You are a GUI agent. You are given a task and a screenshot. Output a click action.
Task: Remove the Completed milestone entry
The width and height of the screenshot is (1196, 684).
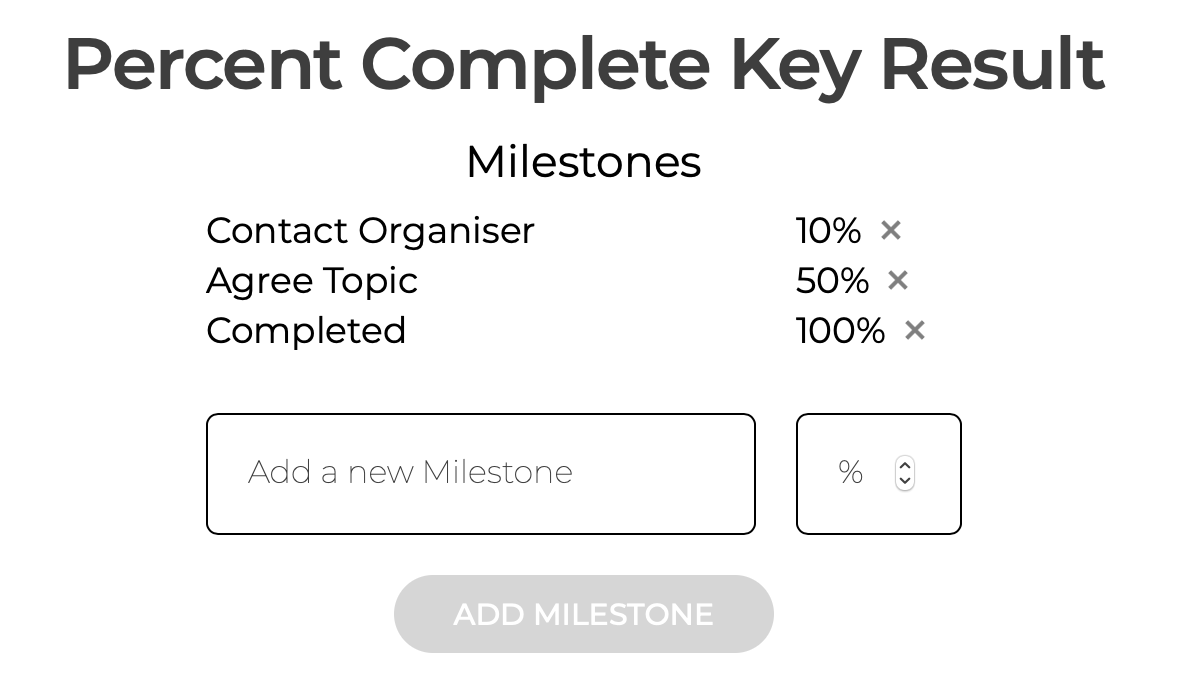pos(914,330)
